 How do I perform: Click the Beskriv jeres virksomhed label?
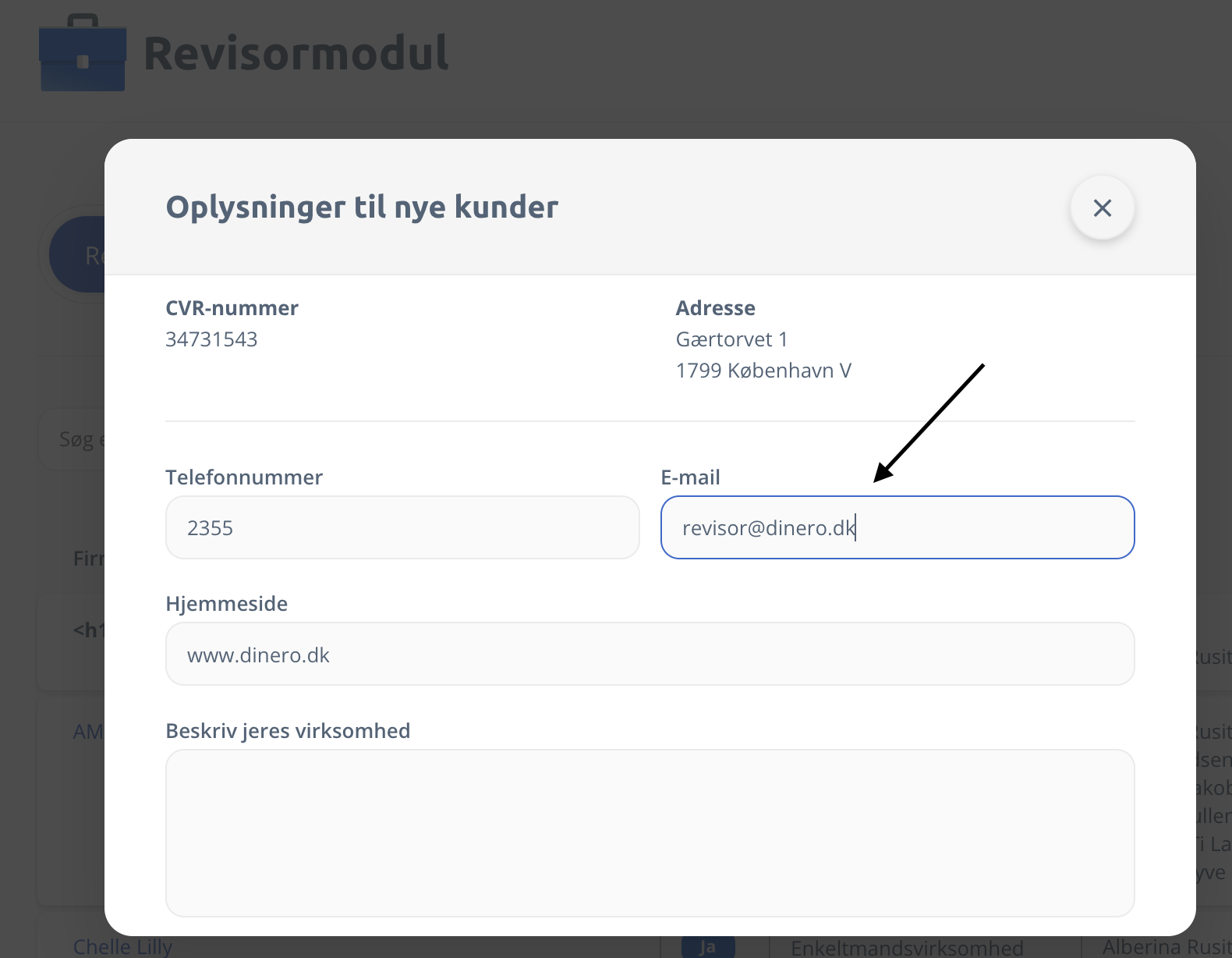(288, 731)
